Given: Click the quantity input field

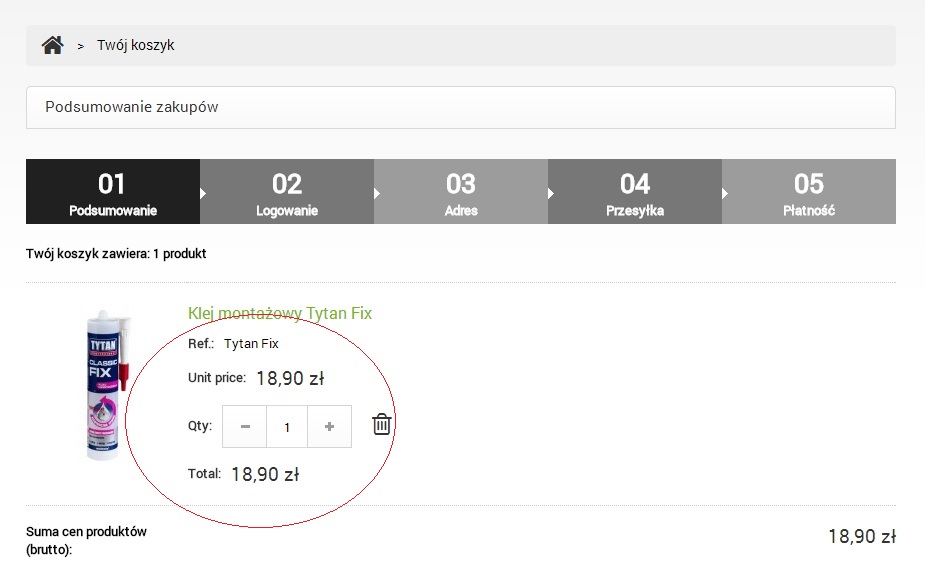Looking at the screenshot, I should click(287, 426).
